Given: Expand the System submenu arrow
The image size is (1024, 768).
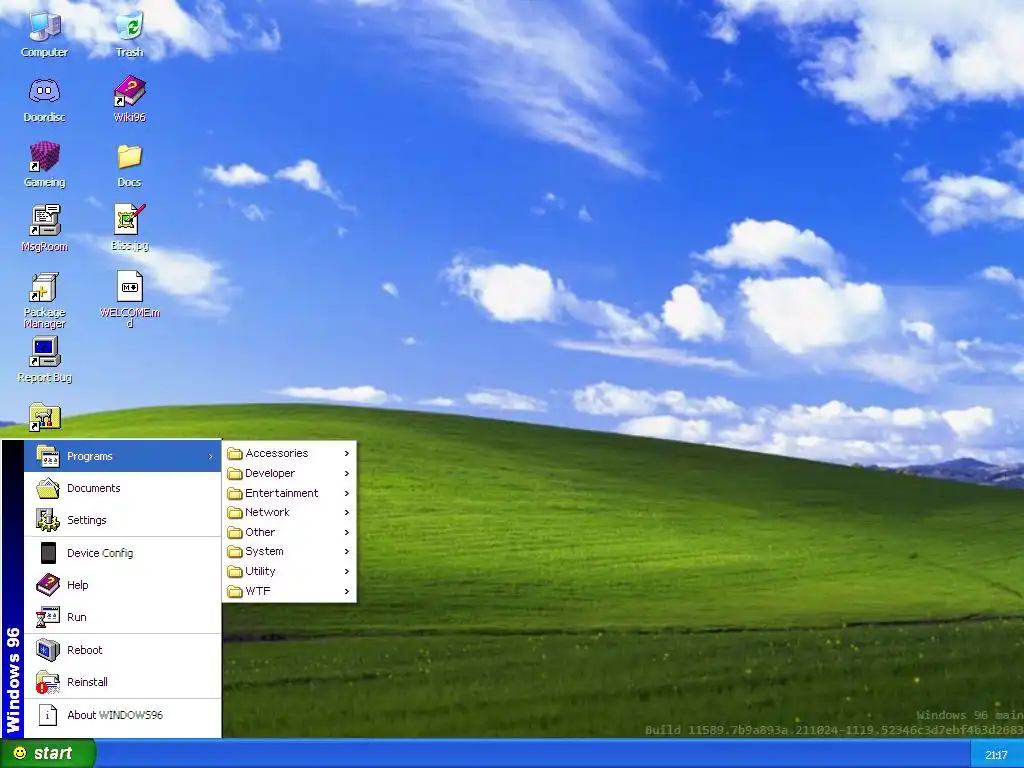Looking at the screenshot, I should pyautogui.click(x=347, y=552).
